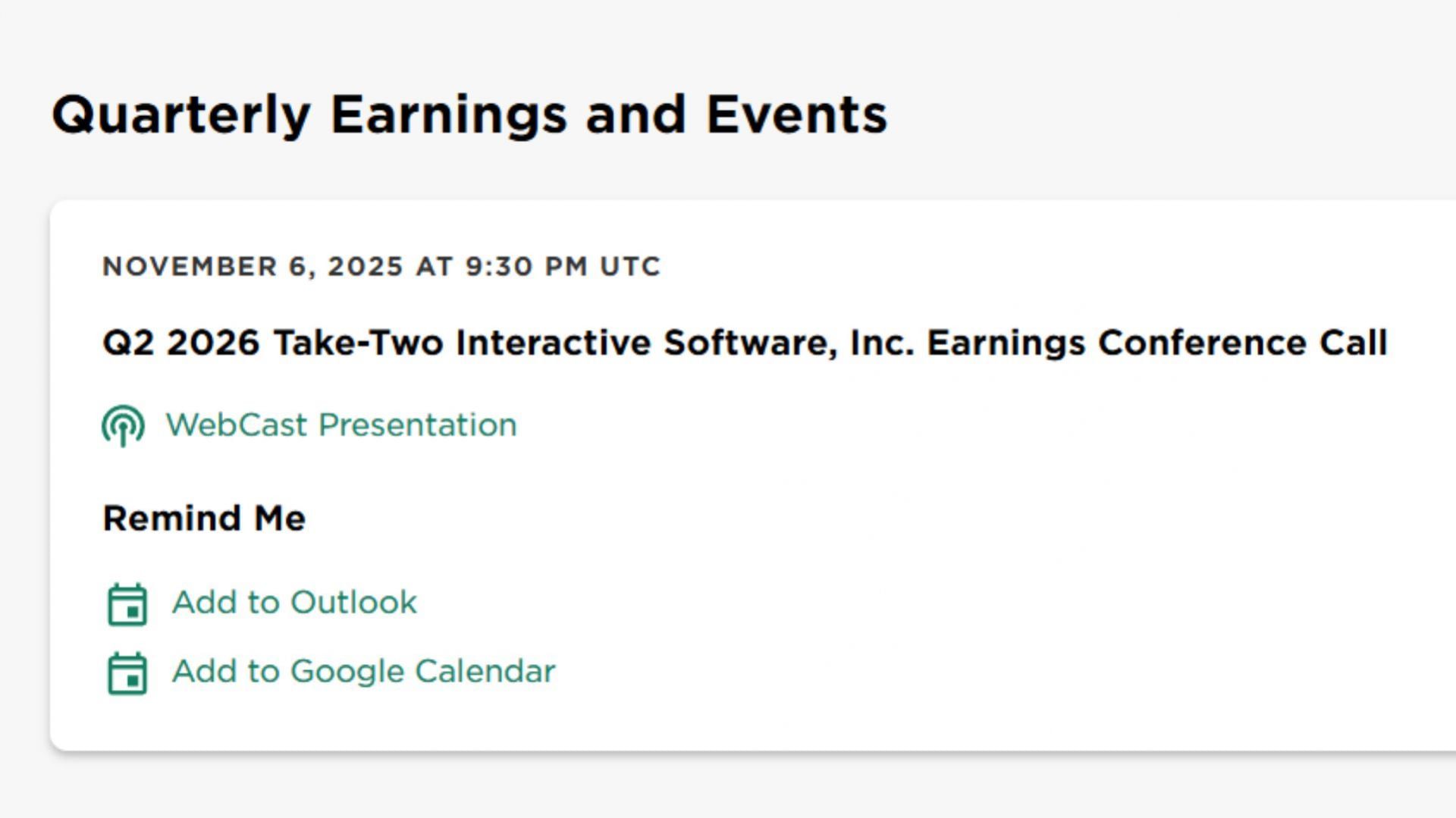This screenshot has width=1456, height=818.
Task: Click the word Outlook in the reminder link
Action: click(x=353, y=603)
